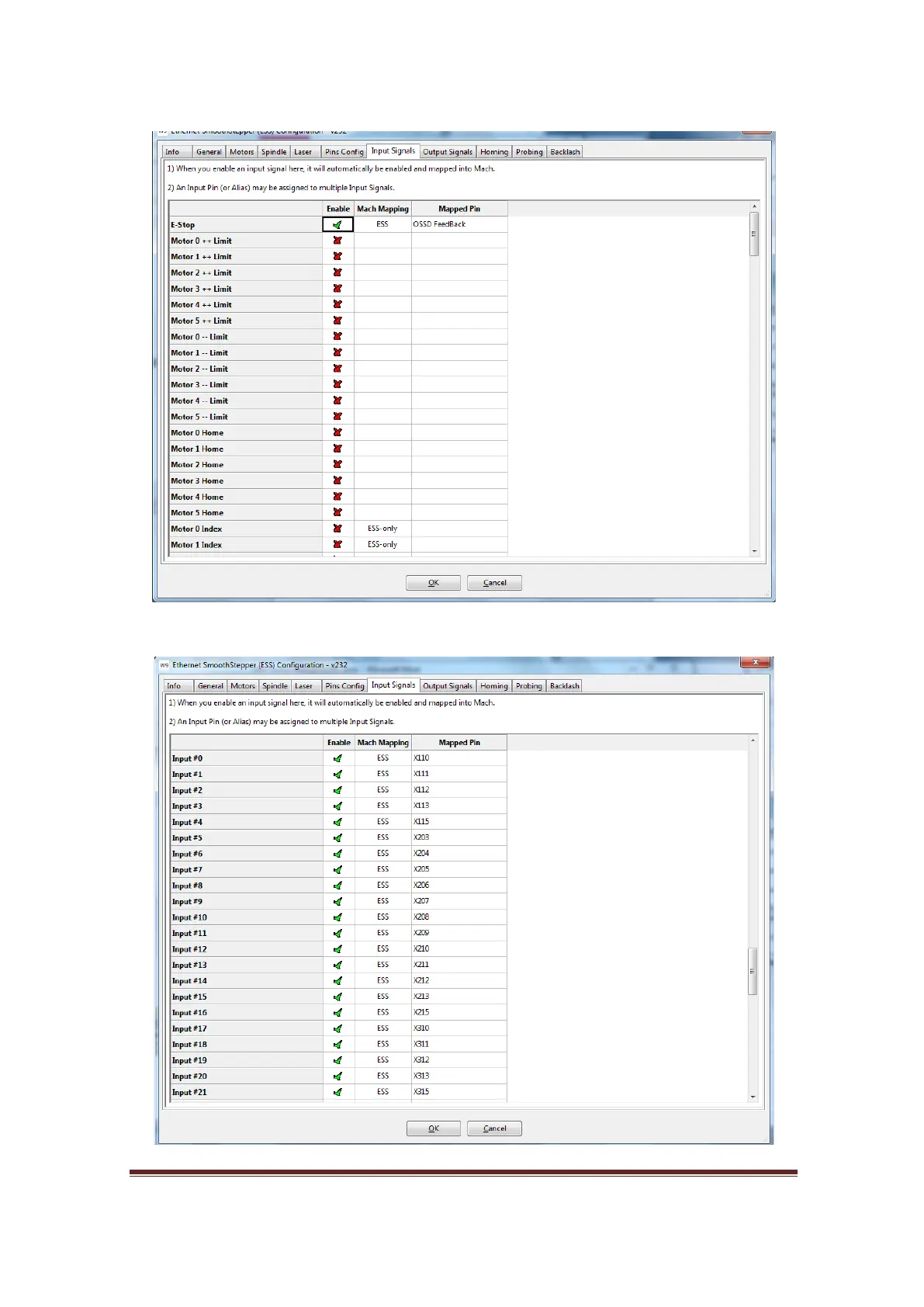Select the X215 mapped pin cell
The height and width of the screenshot is (1307, 924).
coord(459,1012)
